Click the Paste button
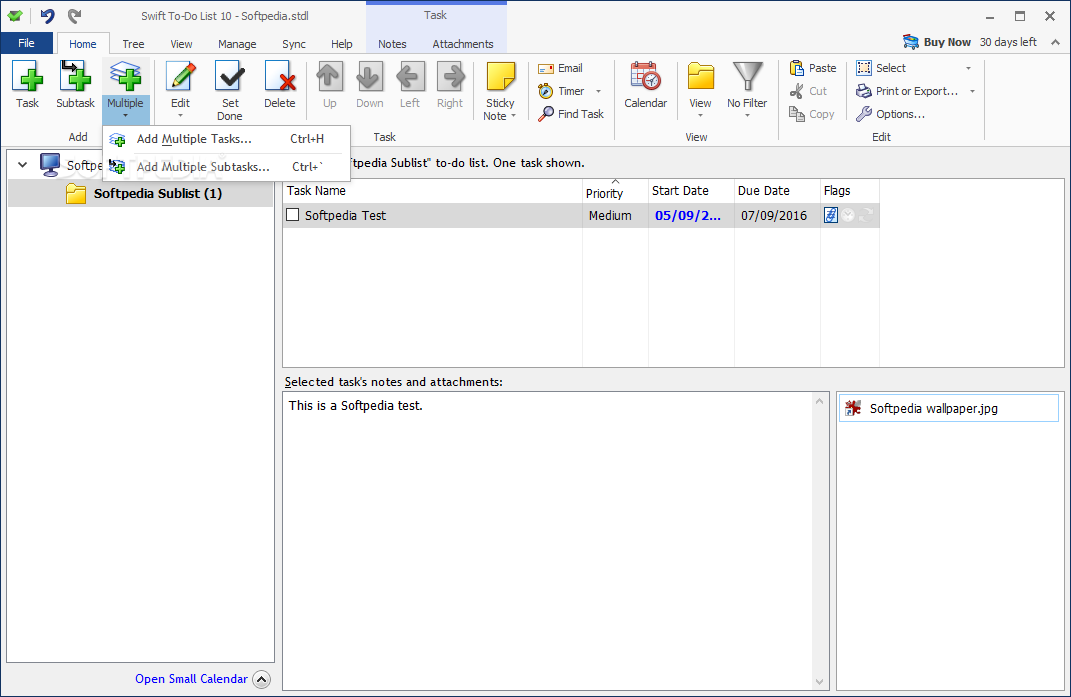This screenshot has width=1071, height=697. click(813, 68)
